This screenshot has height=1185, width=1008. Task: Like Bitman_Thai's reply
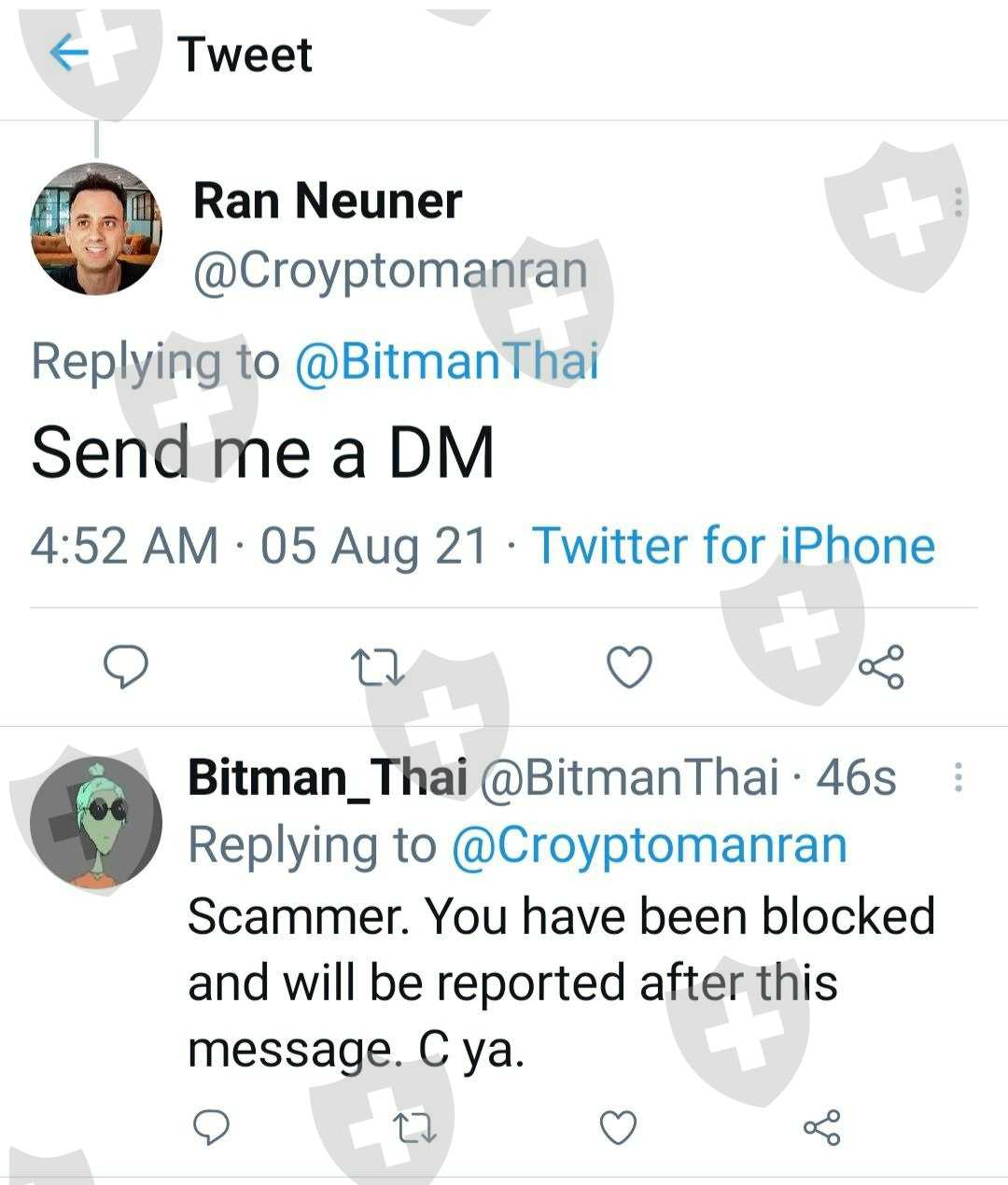coord(618,1127)
